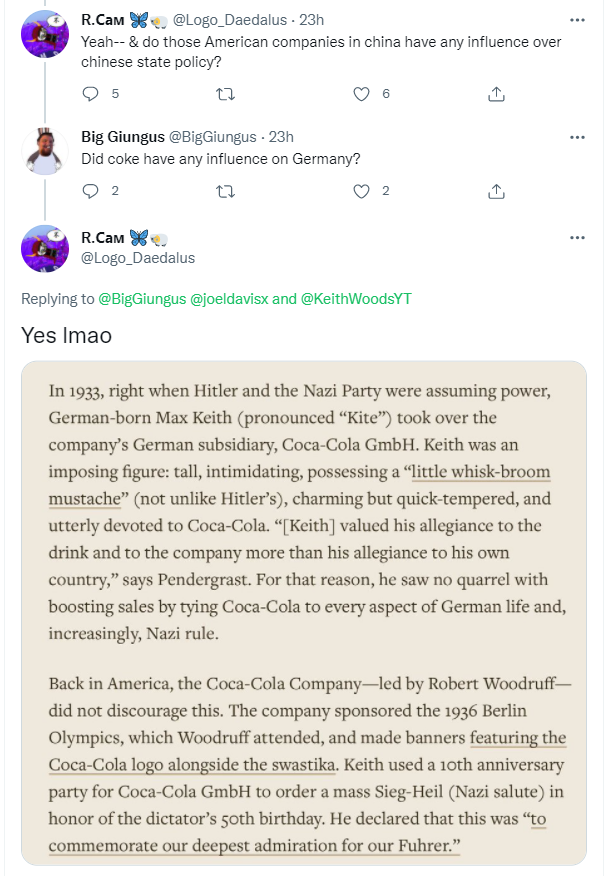Open the @Logo_Daedalus handle in main tweet
Image resolution: width=610 pixels, height=876 pixels.
pos(138,258)
